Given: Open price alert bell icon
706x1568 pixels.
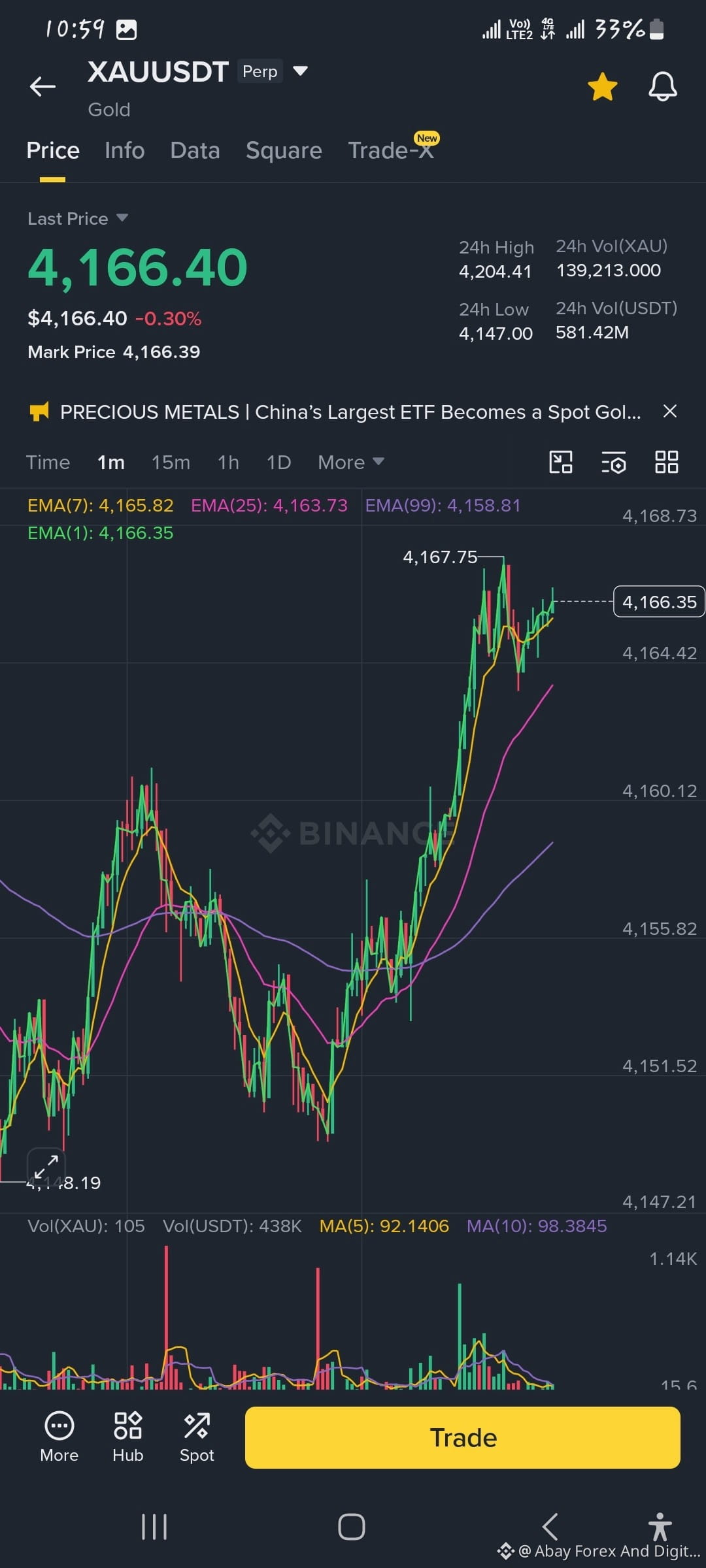Looking at the screenshot, I should (x=662, y=87).
